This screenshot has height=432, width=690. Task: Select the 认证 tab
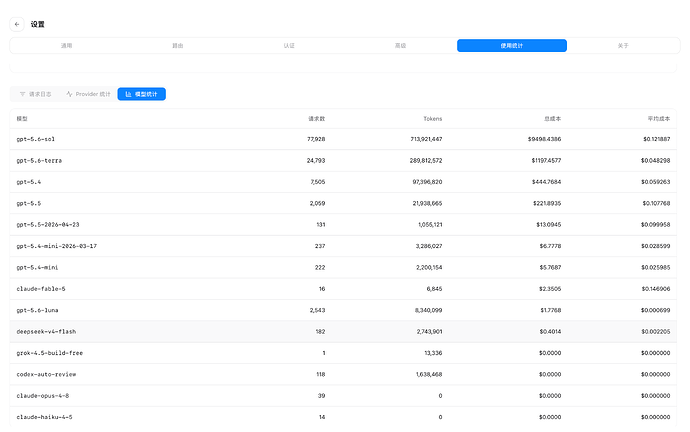click(289, 46)
